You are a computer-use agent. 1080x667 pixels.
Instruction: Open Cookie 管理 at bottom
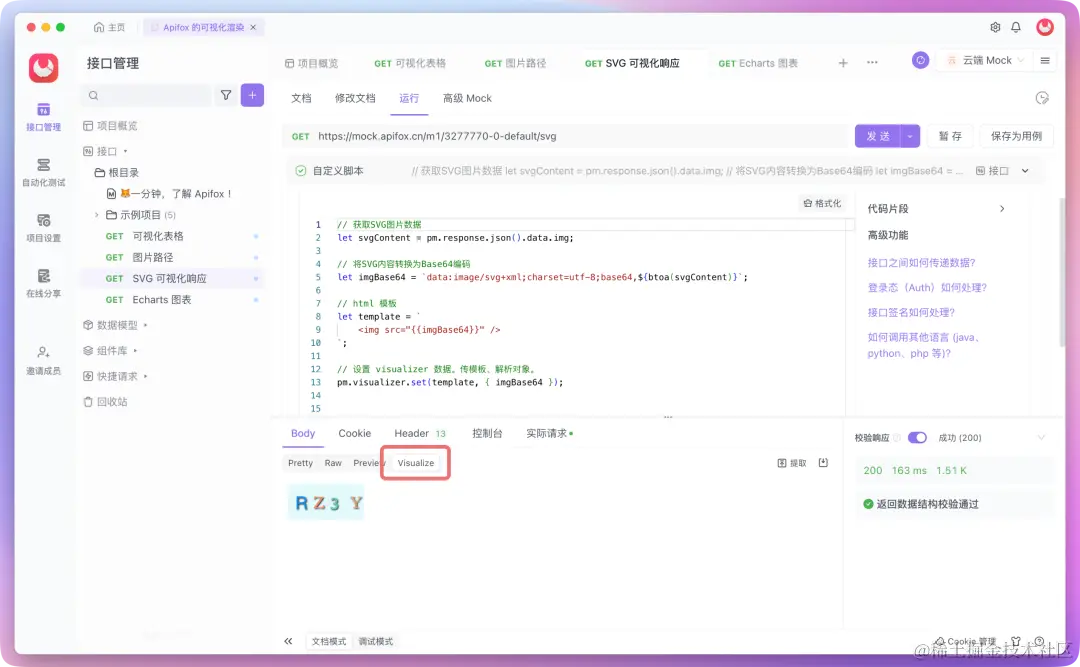click(x=966, y=642)
